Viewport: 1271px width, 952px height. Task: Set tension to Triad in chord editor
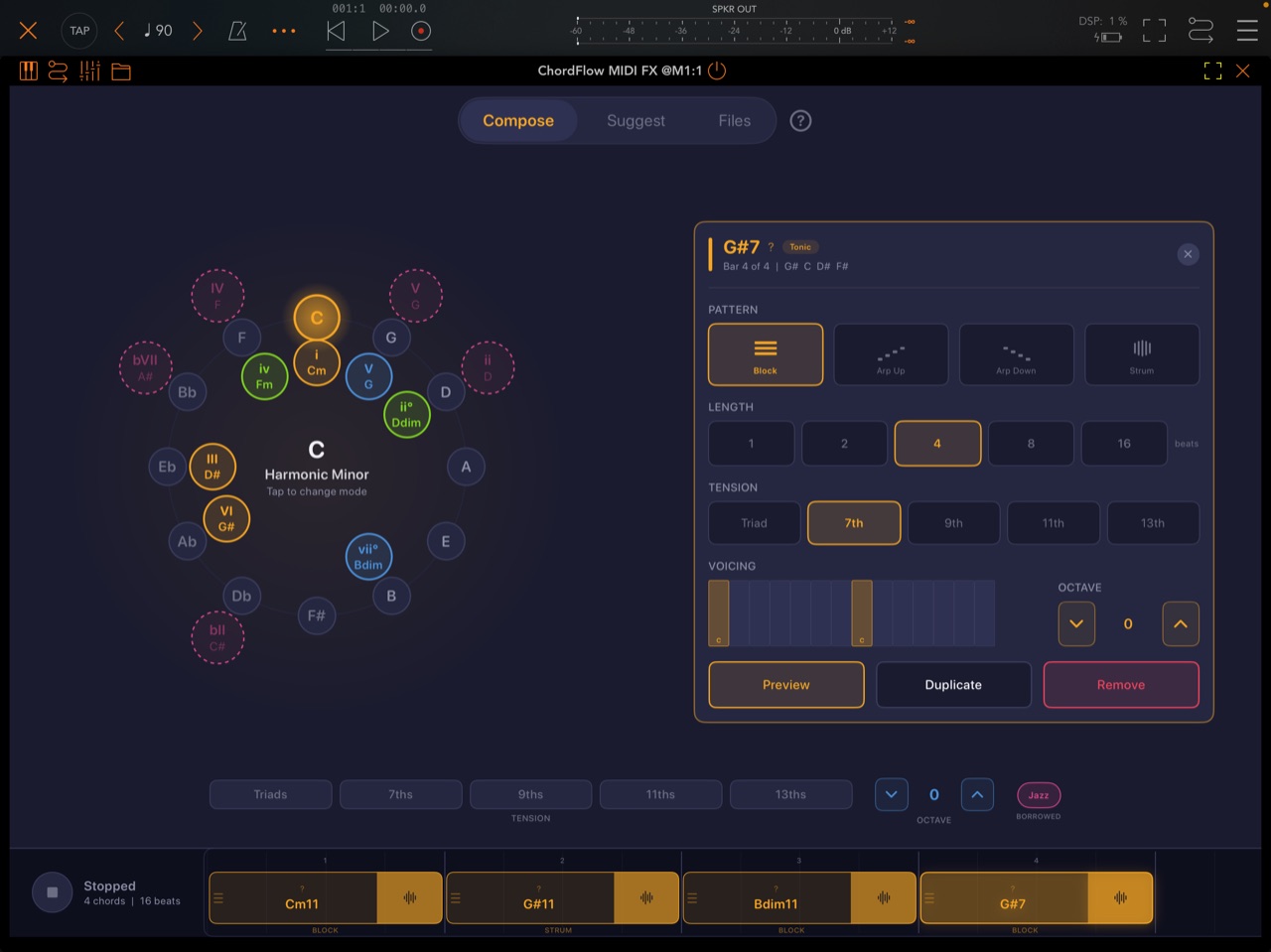[754, 523]
